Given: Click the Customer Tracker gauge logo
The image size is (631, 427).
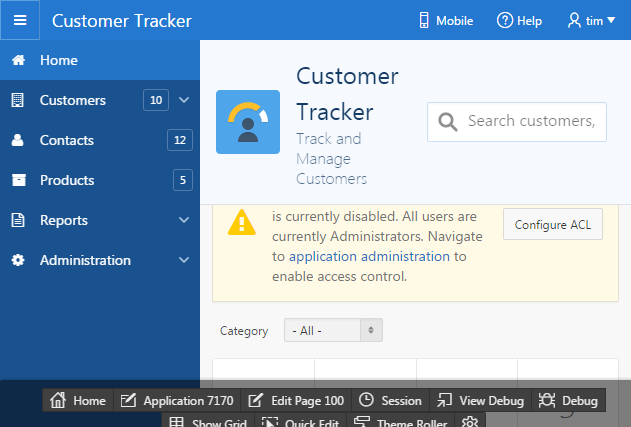Looking at the screenshot, I should (248, 121).
